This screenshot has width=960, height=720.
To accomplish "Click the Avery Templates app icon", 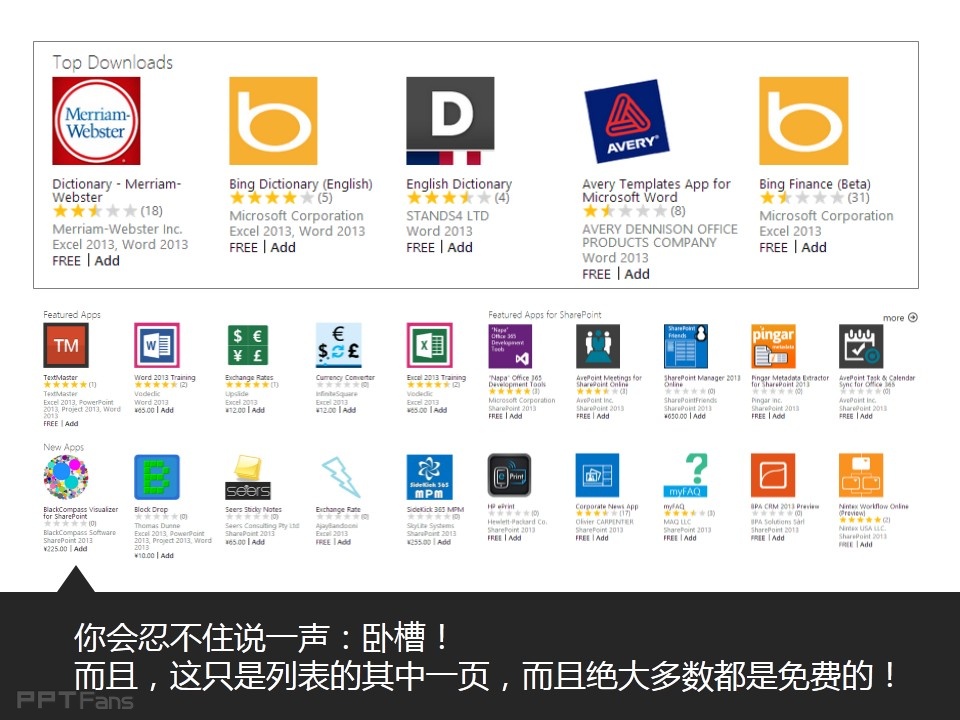I will click(626, 121).
